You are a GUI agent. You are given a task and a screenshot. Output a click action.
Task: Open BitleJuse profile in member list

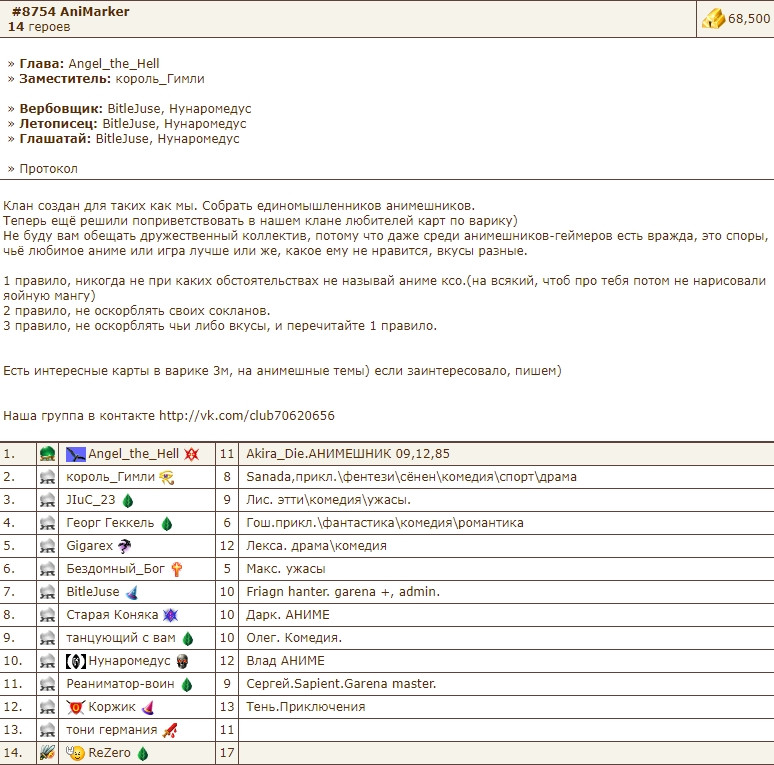pyautogui.click(x=93, y=592)
